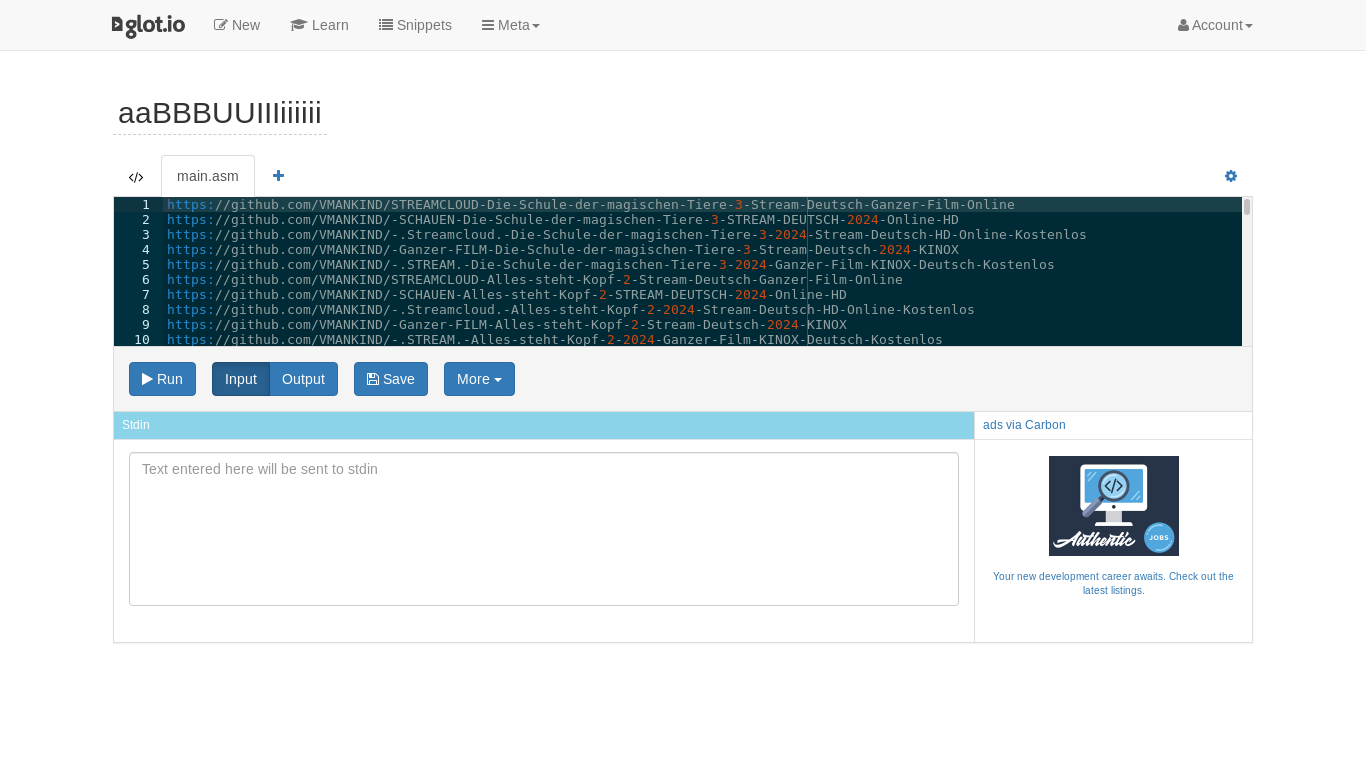Open the Account dropdown
1366x768 pixels.
tap(1215, 25)
